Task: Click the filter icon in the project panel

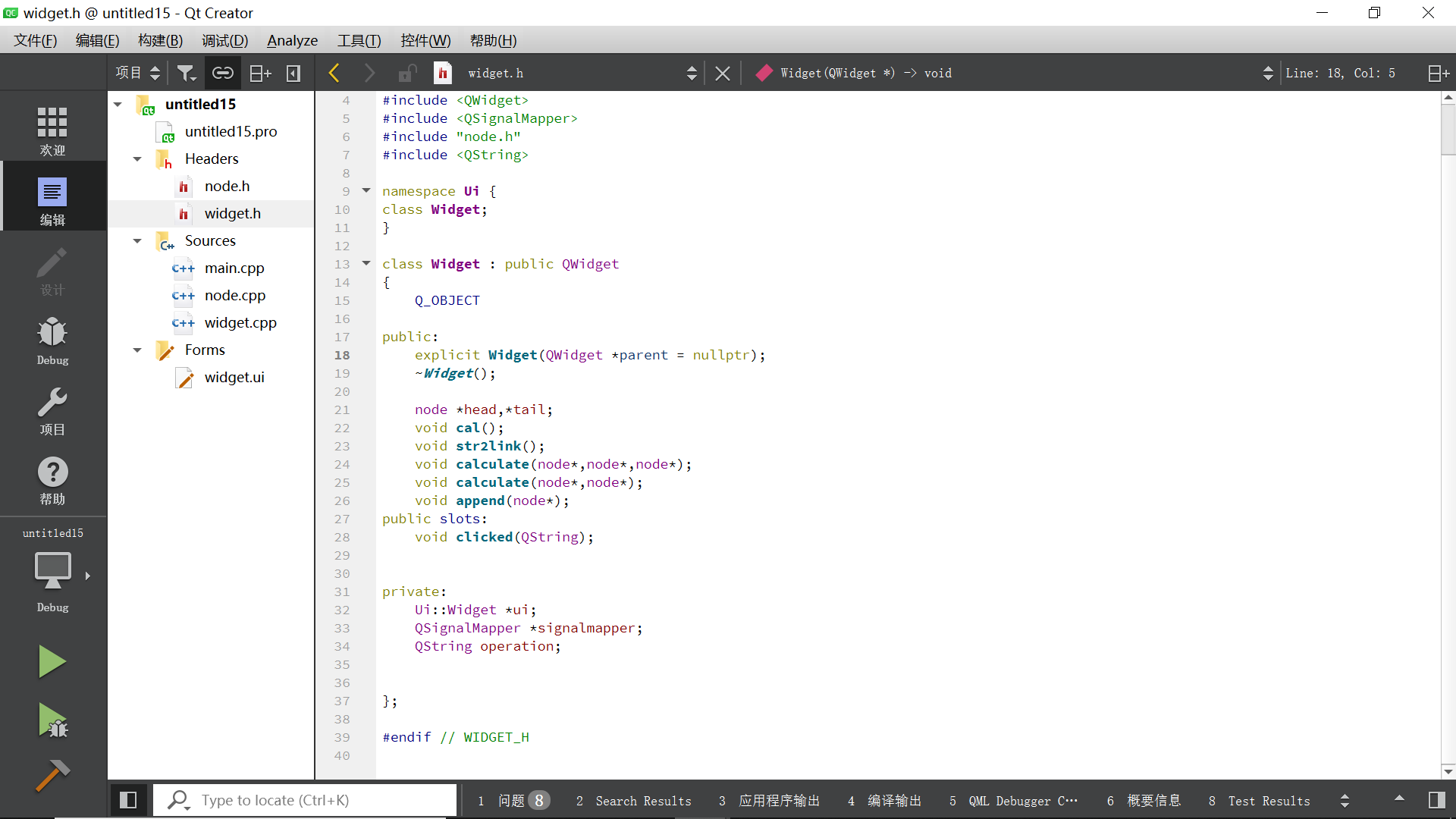Action: point(187,72)
